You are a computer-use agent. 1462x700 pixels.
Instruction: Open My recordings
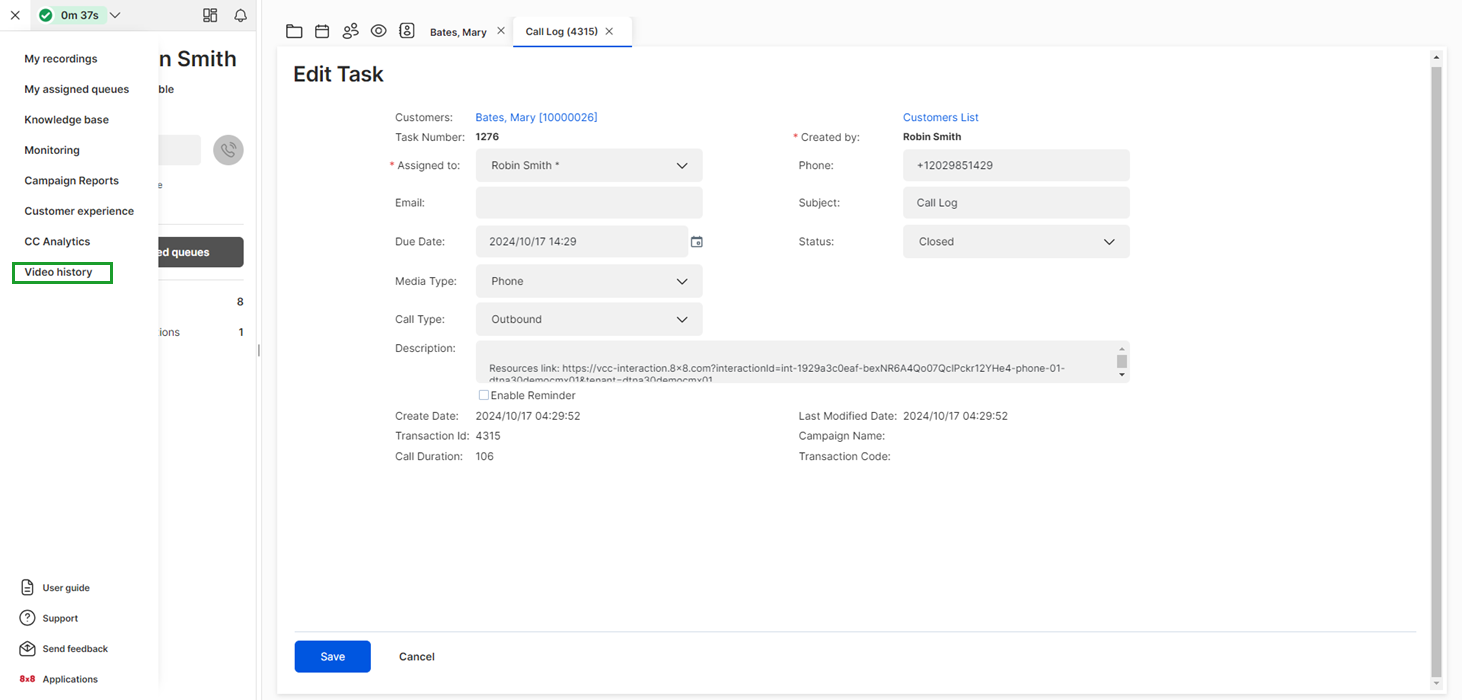click(61, 59)
